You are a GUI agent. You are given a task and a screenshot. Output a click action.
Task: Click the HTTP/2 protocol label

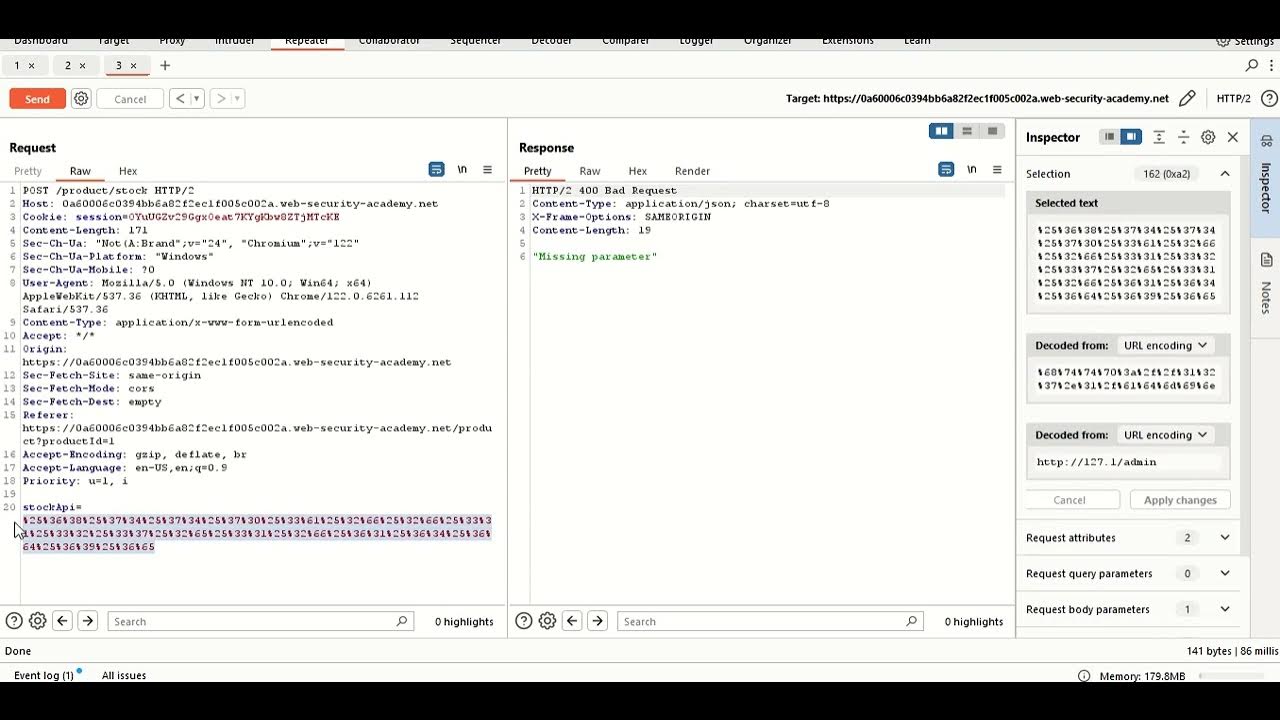(1234, 99)
